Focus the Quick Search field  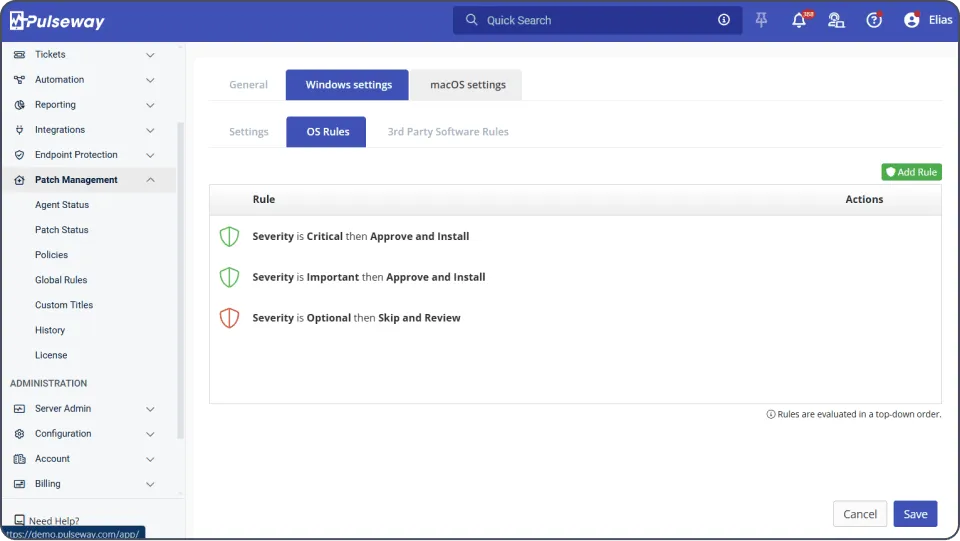[x=597, y=20]
